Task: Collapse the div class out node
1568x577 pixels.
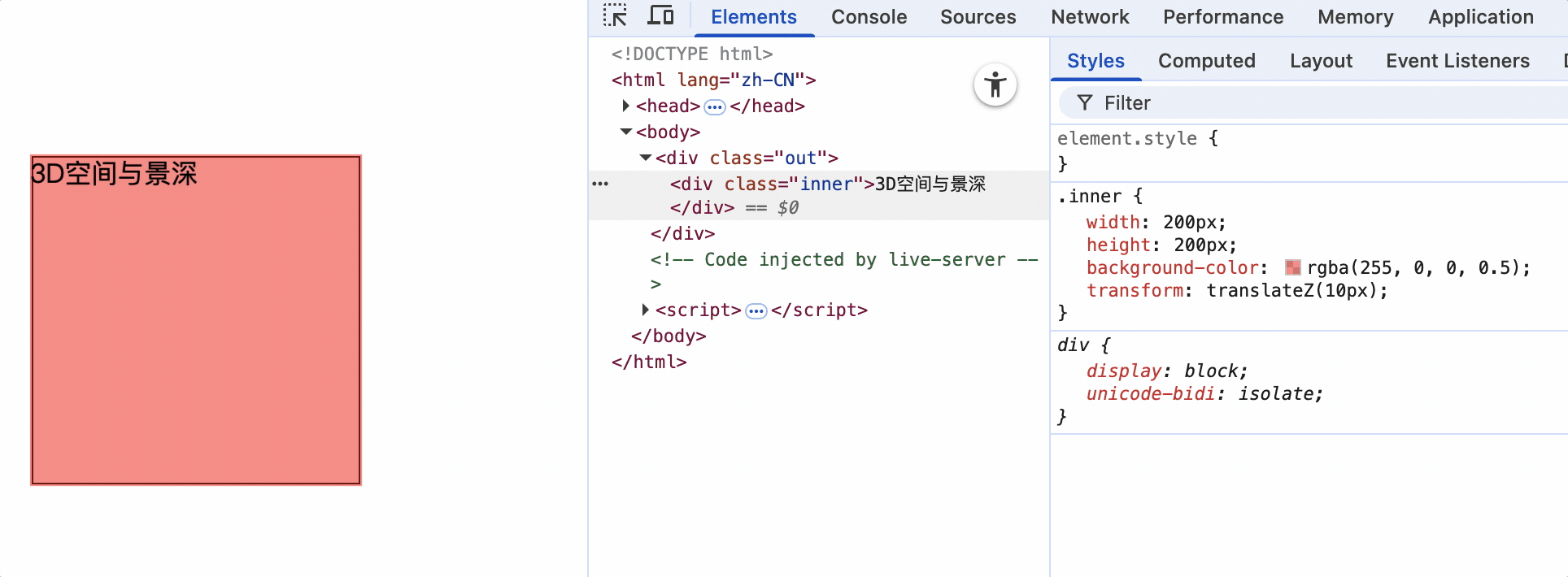Action: click(645, 158)
